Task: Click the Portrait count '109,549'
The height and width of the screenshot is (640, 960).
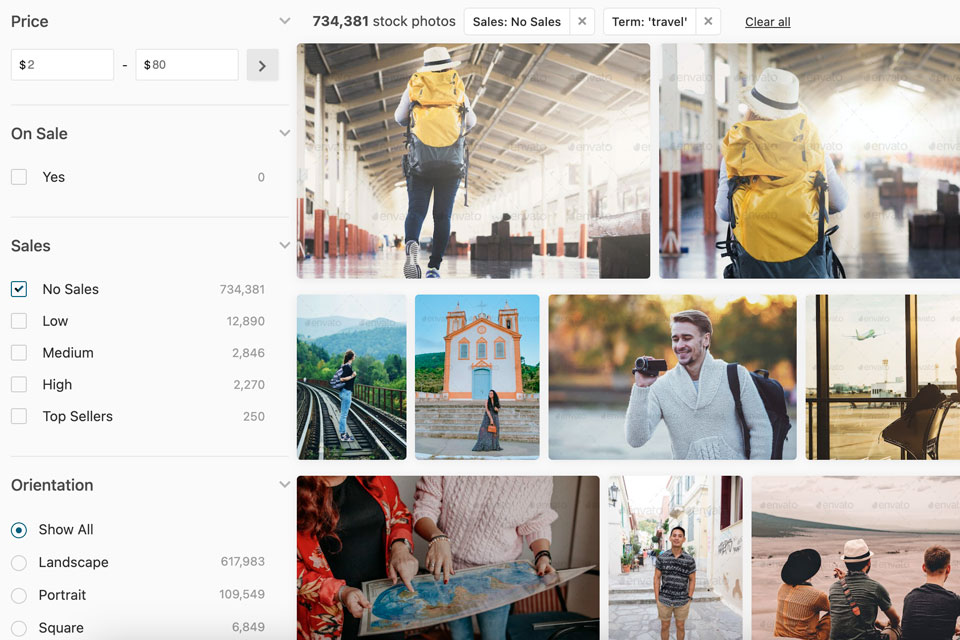Action: [242, 594]
